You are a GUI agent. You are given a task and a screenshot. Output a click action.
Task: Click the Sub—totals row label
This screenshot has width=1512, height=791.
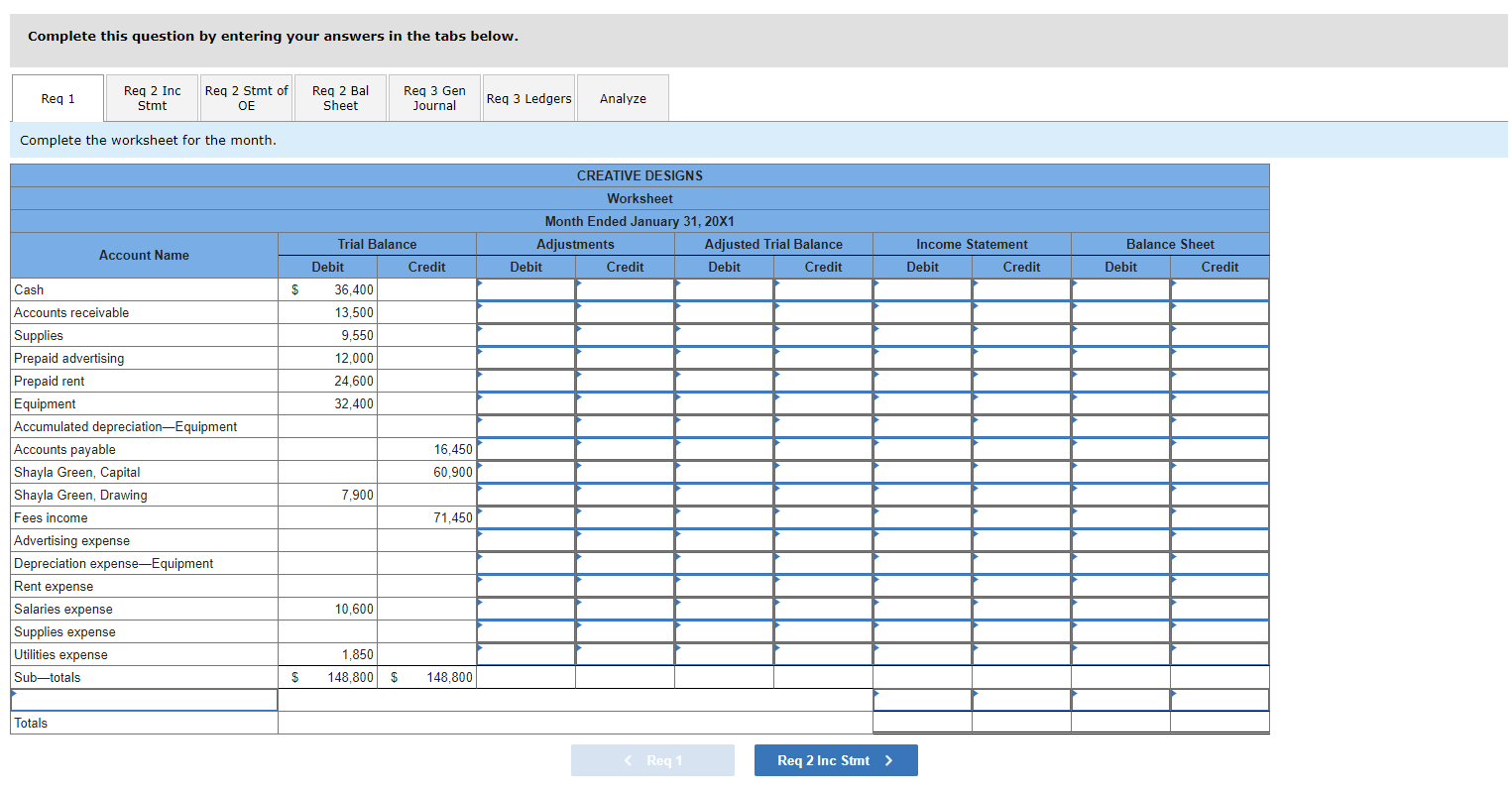(48, 677)
